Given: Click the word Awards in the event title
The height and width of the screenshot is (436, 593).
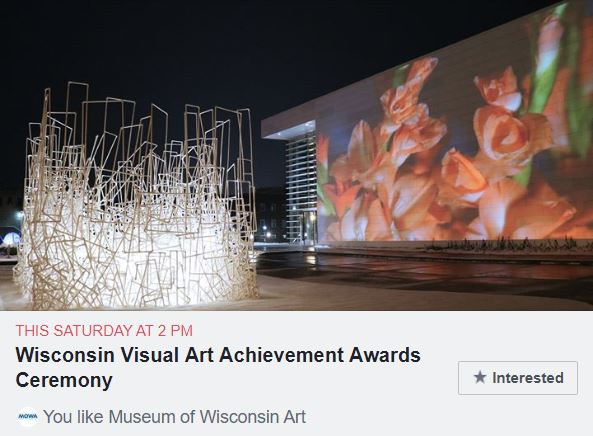Looking at the screenshot, I should pos(385,355).
